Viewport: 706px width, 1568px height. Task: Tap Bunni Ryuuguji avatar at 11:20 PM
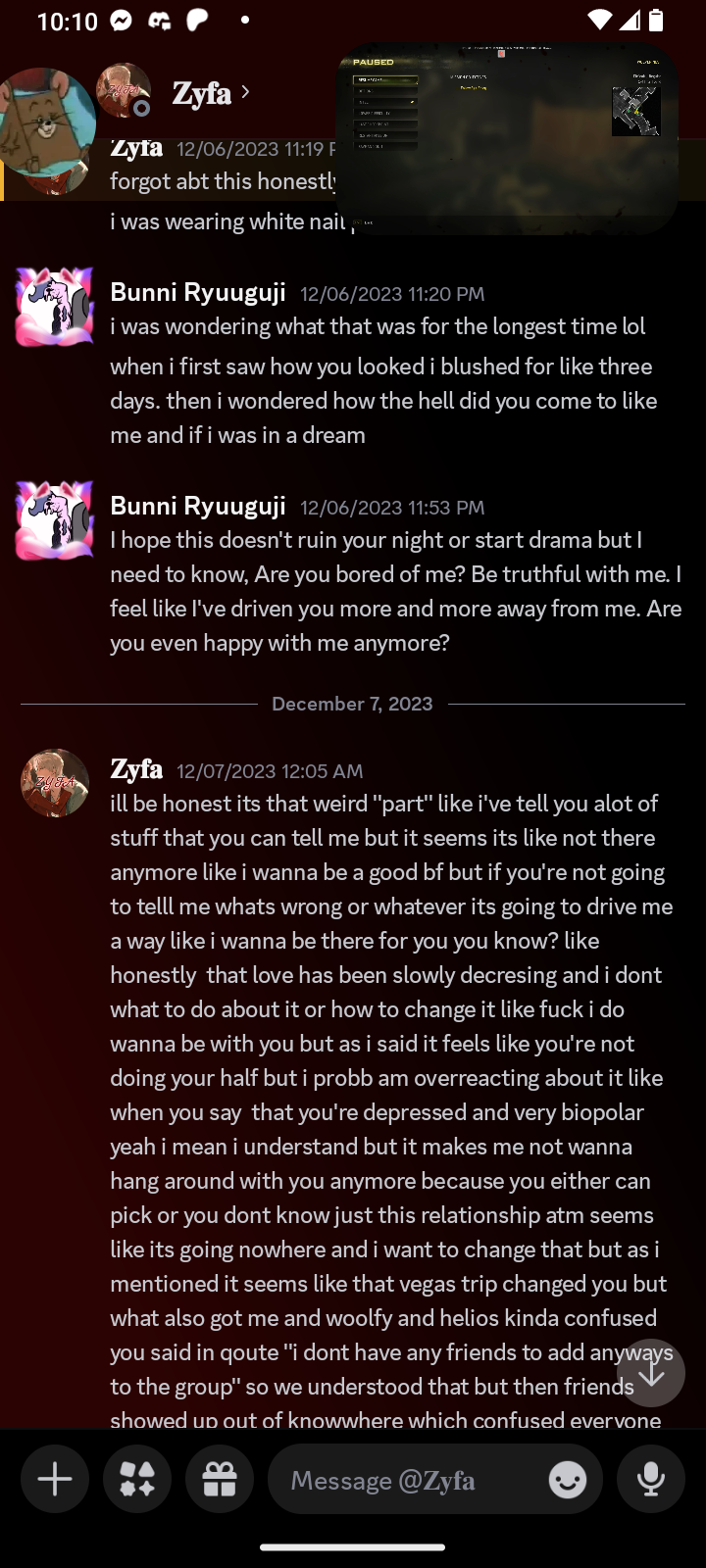tap(55, 307)
